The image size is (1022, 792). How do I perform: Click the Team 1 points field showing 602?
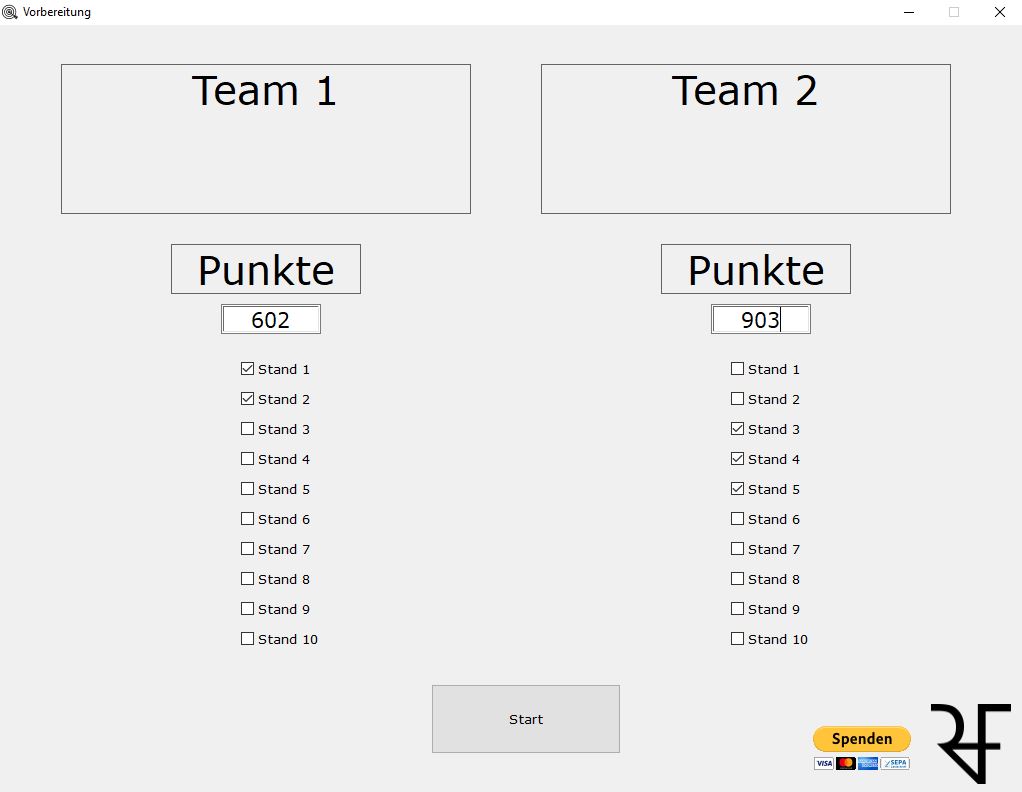[270, 320]
